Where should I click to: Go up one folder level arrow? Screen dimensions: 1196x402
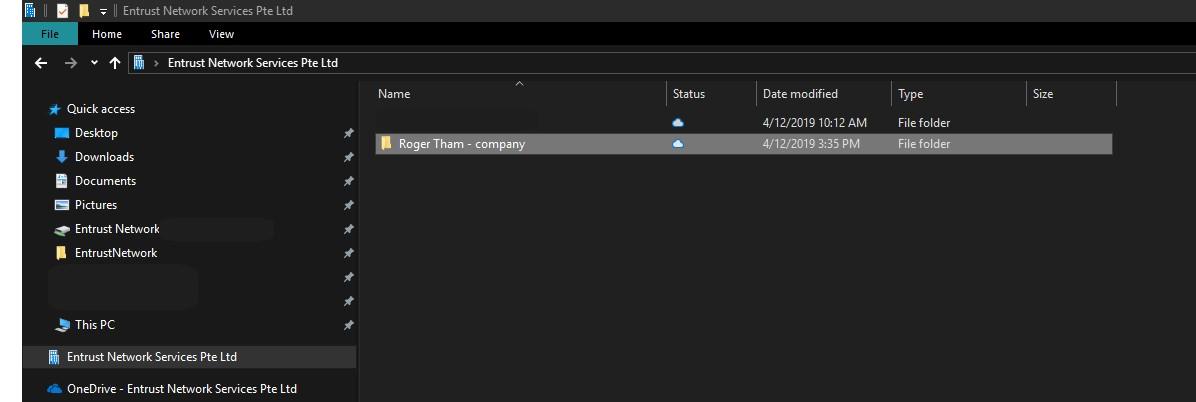[x=114, y=63]
